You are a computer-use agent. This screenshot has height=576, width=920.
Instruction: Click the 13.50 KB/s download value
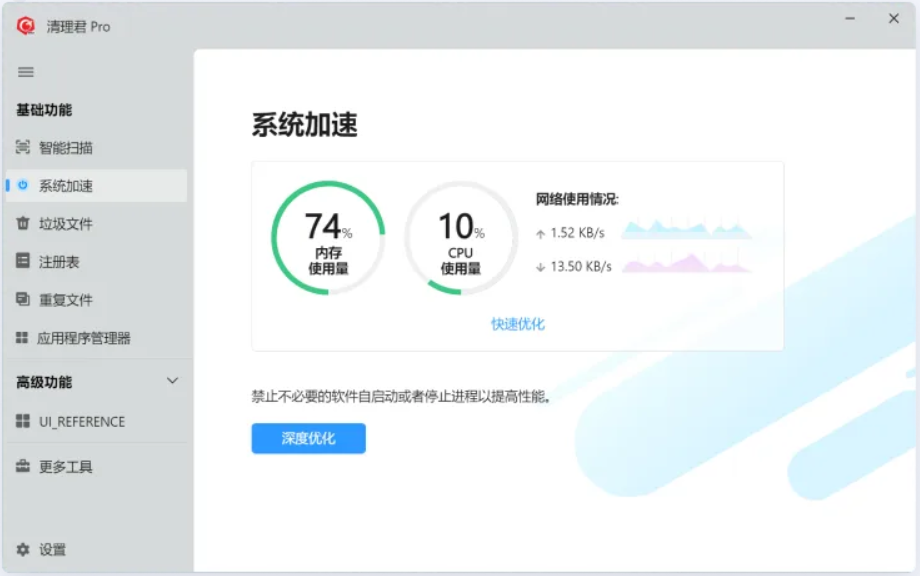click(x=581, y=266)
